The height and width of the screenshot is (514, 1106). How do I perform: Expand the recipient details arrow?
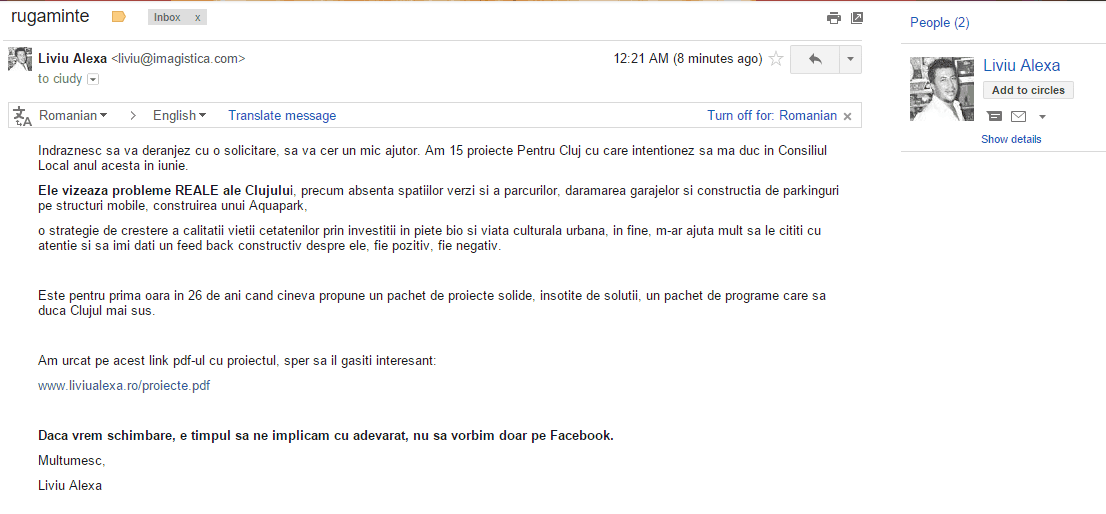(x=93, y=79)
